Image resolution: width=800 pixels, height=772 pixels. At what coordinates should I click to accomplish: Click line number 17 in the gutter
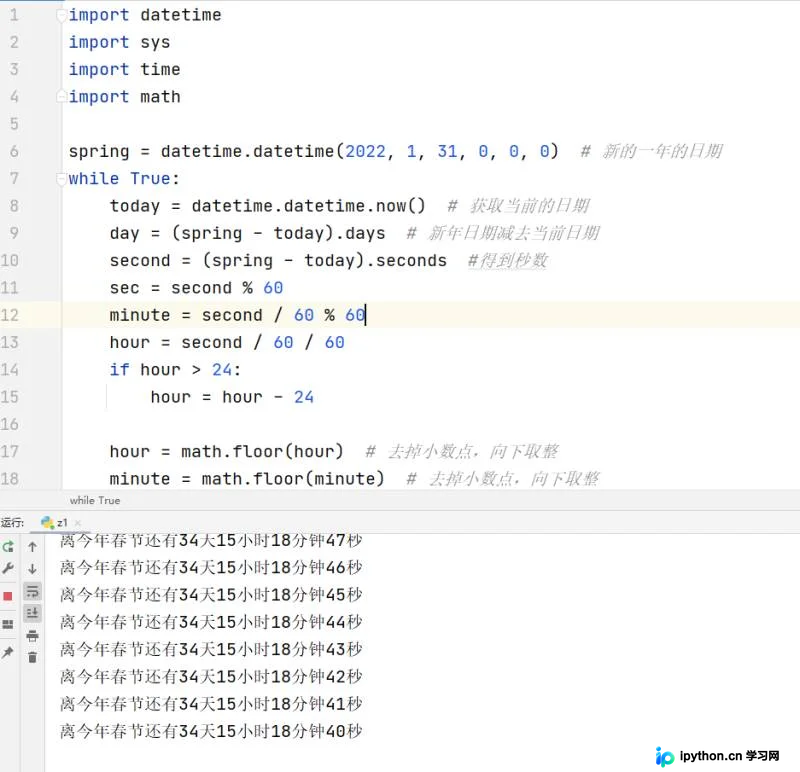(x=10, y=452)
